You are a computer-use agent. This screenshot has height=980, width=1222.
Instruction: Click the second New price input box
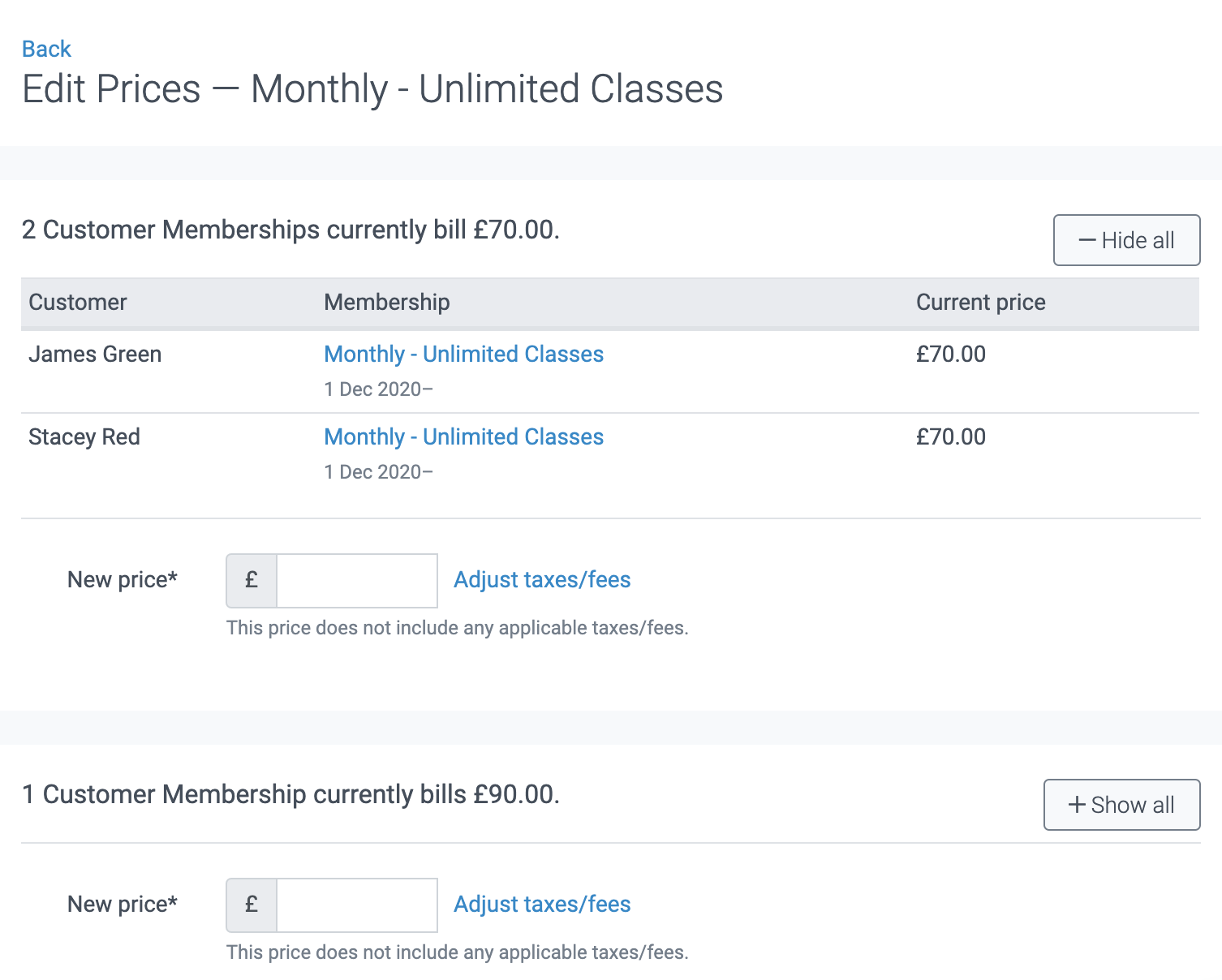click(355, 904)
